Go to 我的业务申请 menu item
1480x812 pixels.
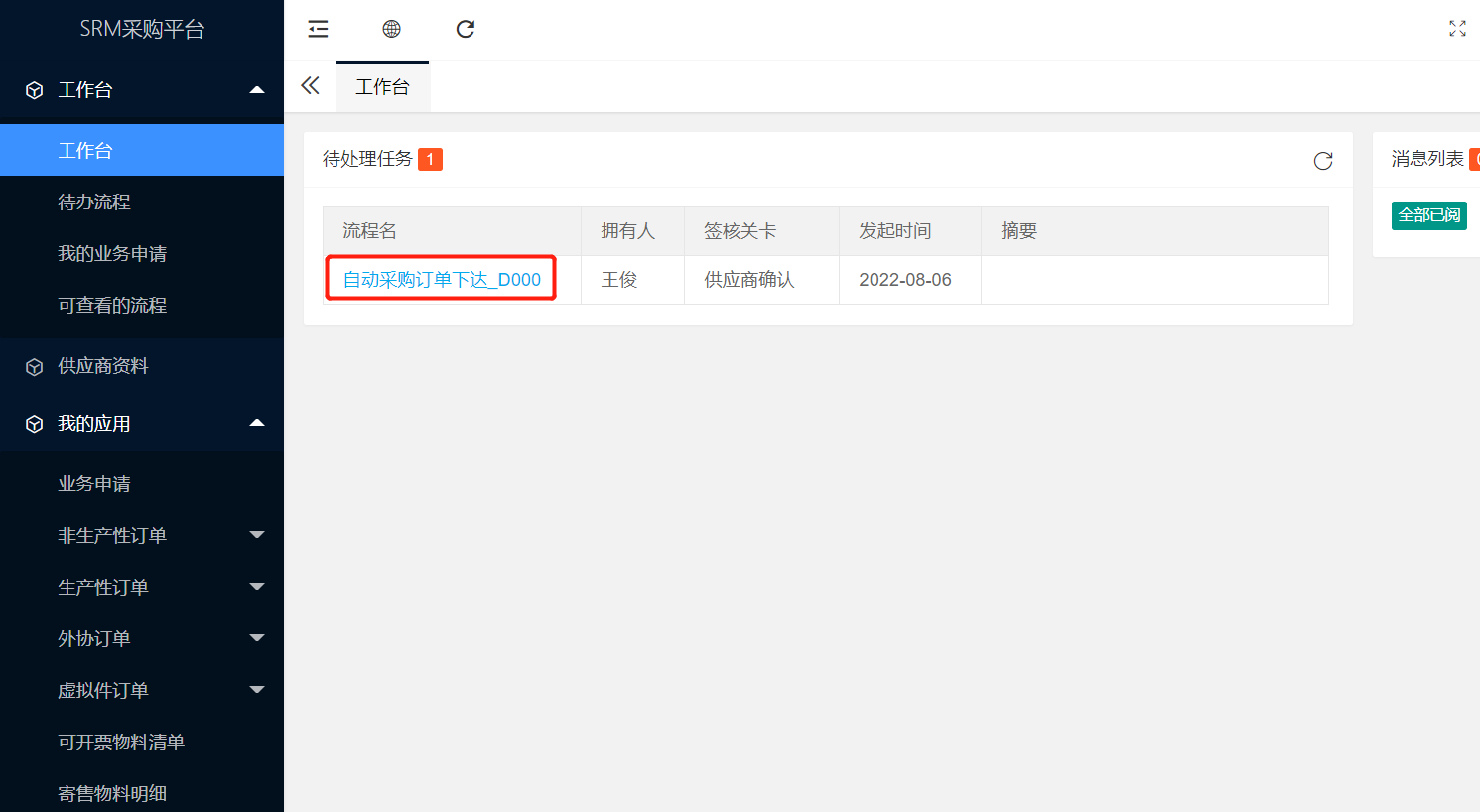[x=112, y=254]
